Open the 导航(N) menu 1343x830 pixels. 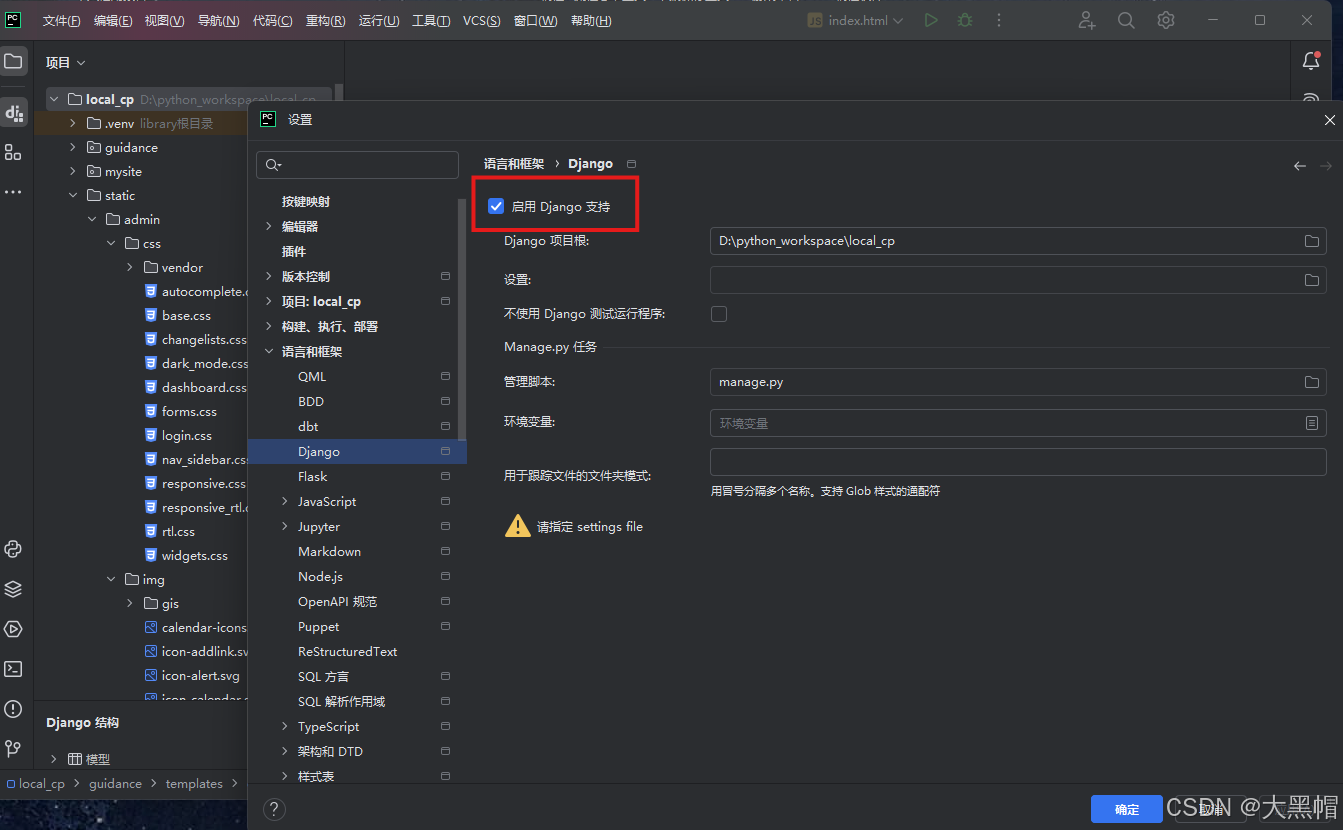pos(218,21)
